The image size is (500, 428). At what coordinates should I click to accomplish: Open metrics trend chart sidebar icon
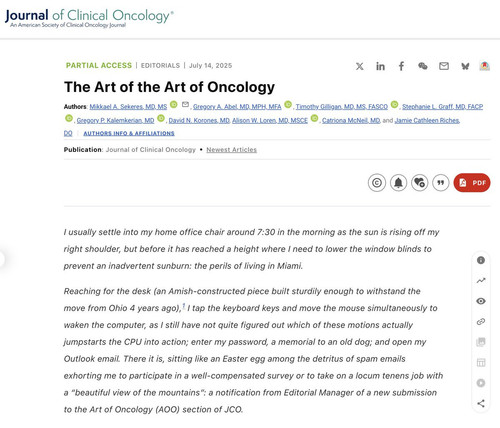(481, 281)
